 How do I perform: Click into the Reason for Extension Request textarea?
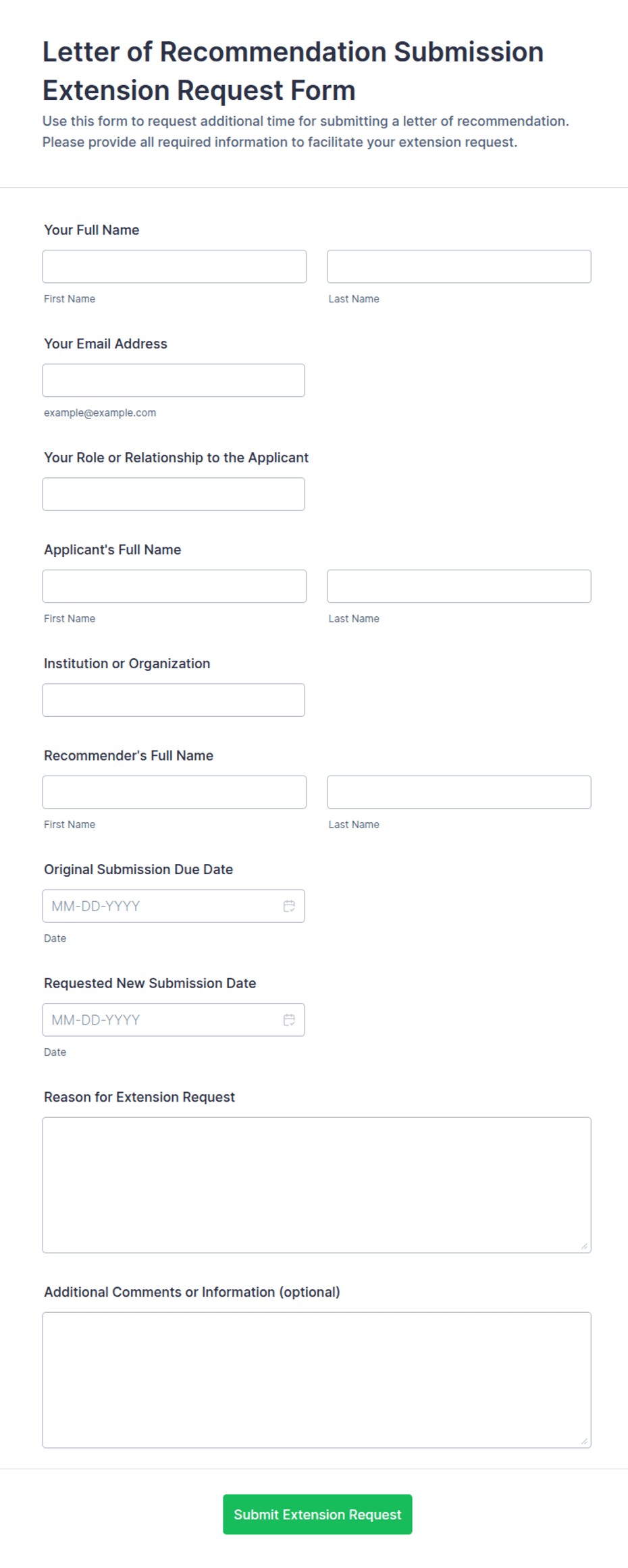click(317, 1185)
